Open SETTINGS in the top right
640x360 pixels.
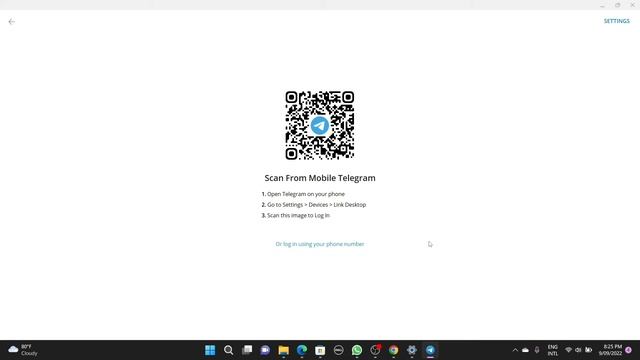pyautogui.click(x=616, y=21)
